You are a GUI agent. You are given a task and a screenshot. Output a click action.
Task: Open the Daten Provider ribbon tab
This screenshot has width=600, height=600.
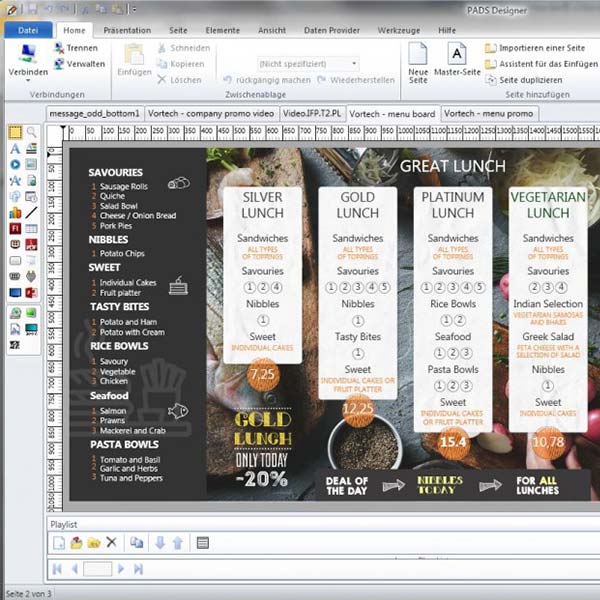(332, 30)
